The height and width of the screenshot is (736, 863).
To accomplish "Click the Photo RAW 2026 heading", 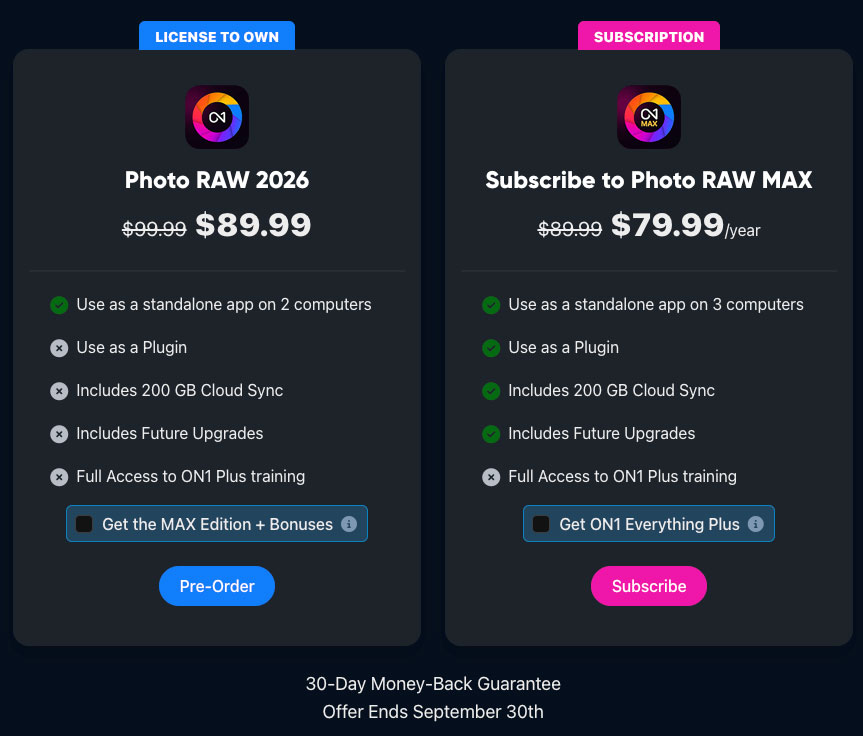I will (x=217, y=180).
